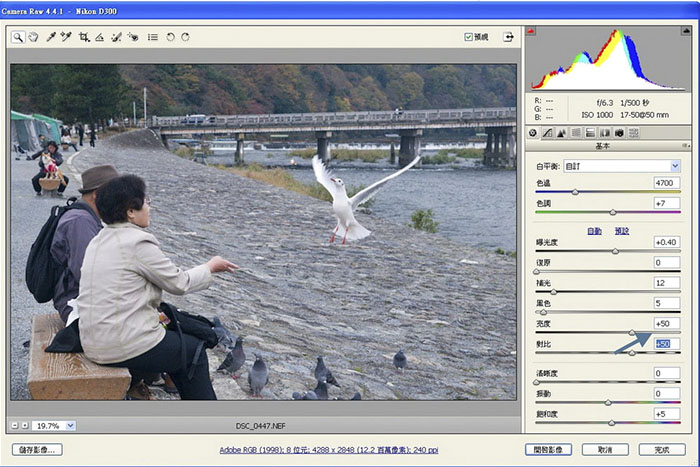Select the Zoom tool in the toolbar

point(18,37)
